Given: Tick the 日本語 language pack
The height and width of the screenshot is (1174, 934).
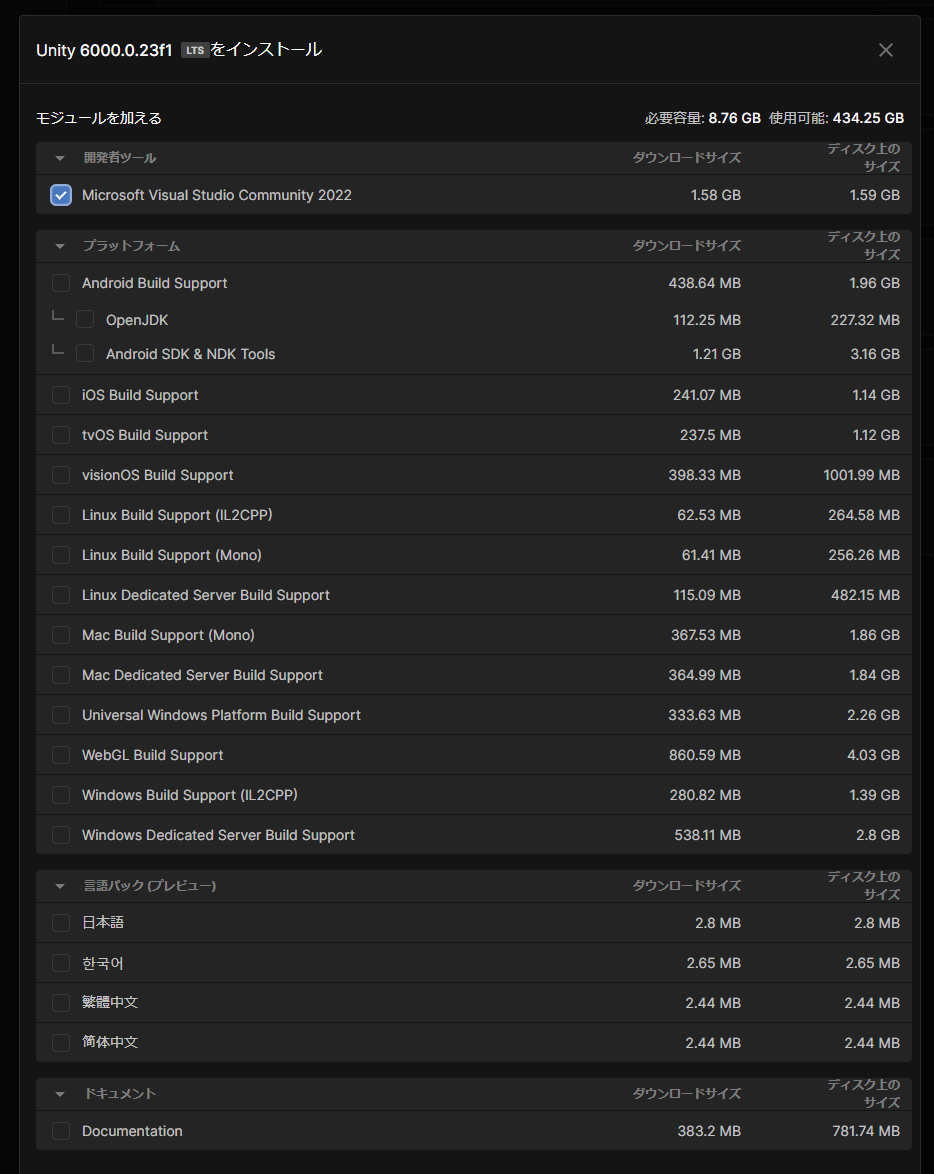Looking at the screenshot, I should (61, 923).
